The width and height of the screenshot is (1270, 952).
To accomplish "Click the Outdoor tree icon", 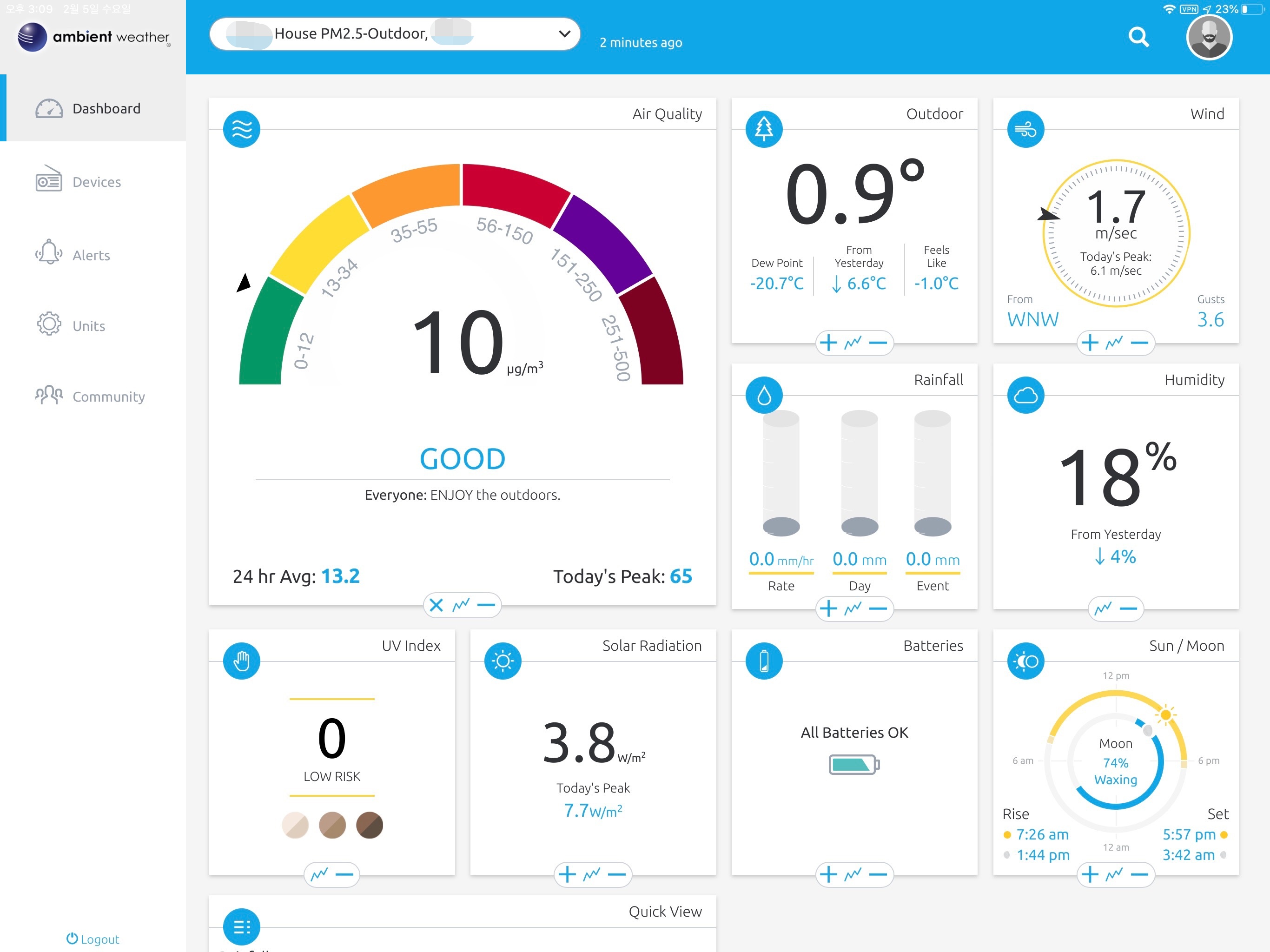I will (764, 129).
